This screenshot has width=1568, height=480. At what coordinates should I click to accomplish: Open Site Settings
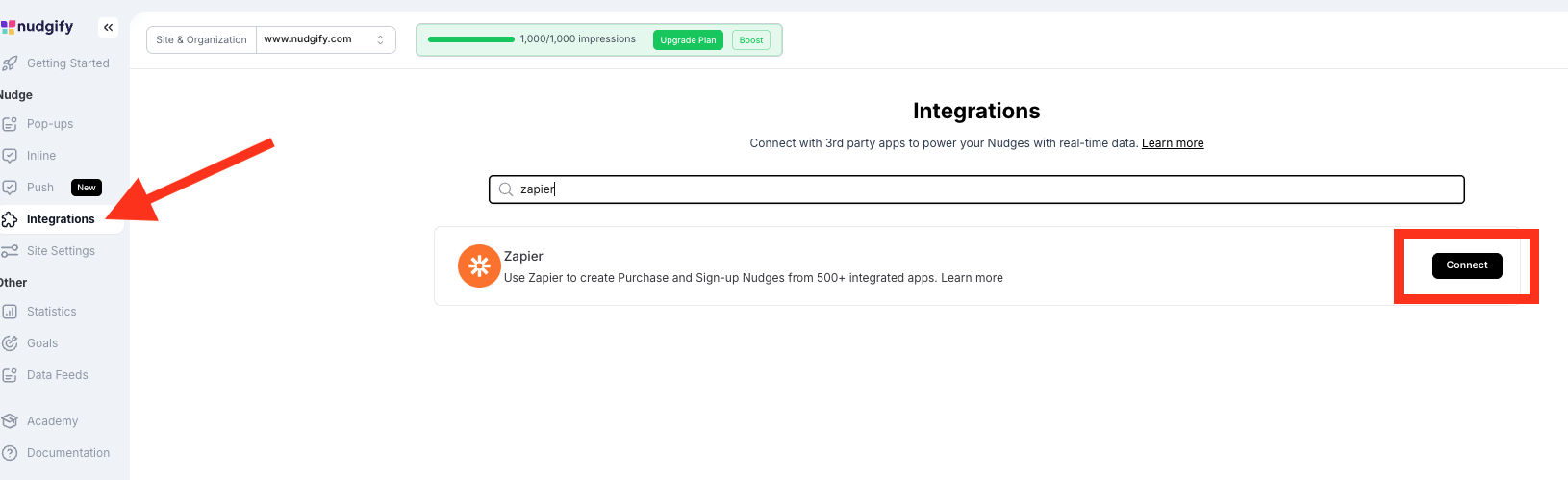(x=61, y=251)
